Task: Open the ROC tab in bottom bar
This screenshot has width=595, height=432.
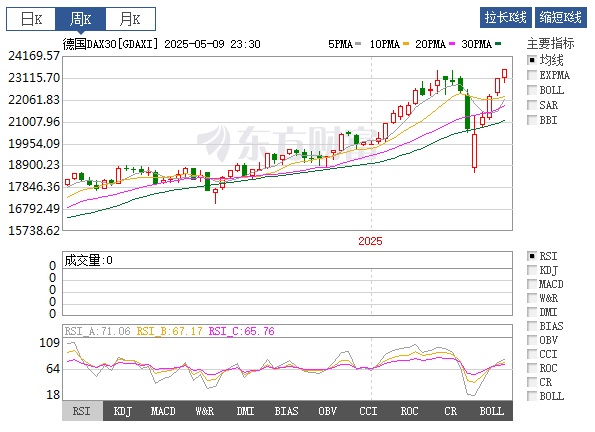Action: (409, 411)
